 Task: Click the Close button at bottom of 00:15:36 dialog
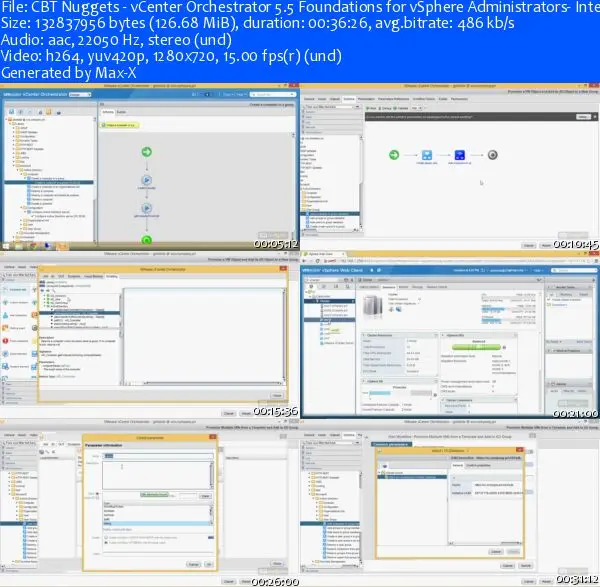click(x=277, y=395)
